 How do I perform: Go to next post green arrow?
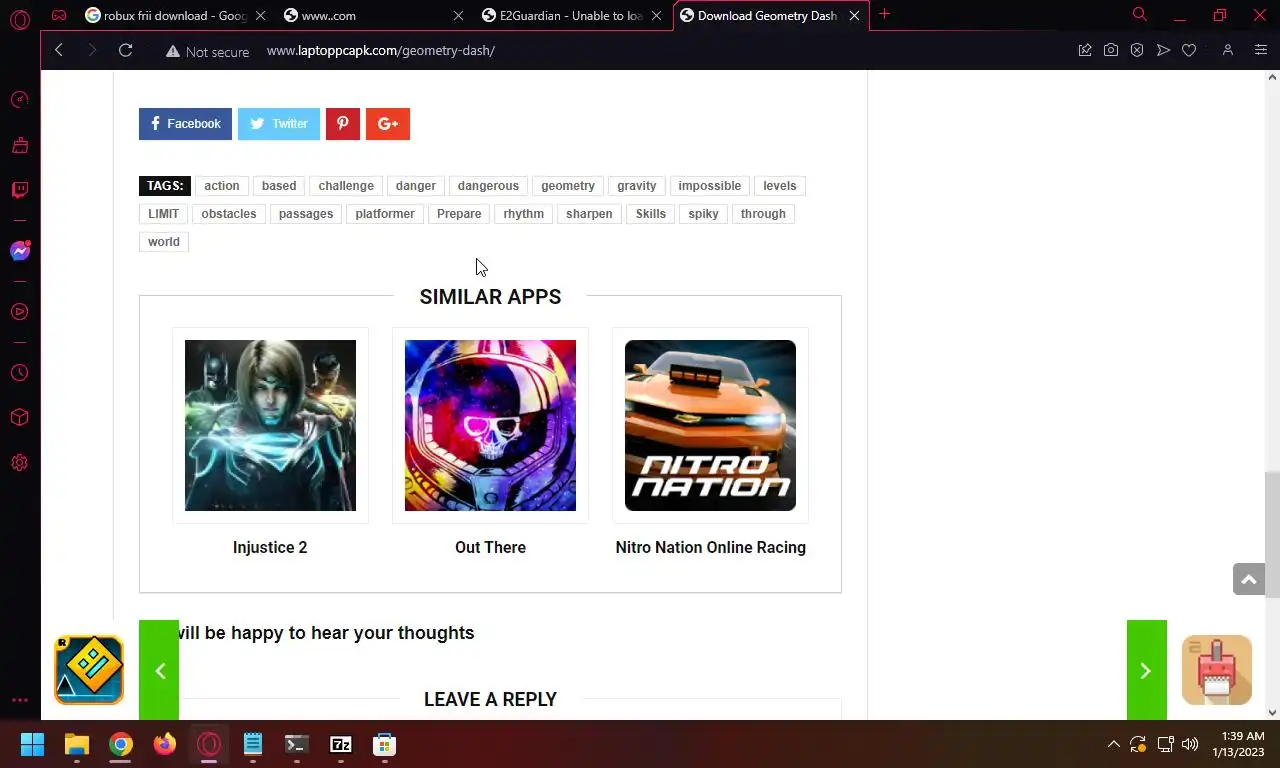click(1147, 670)
